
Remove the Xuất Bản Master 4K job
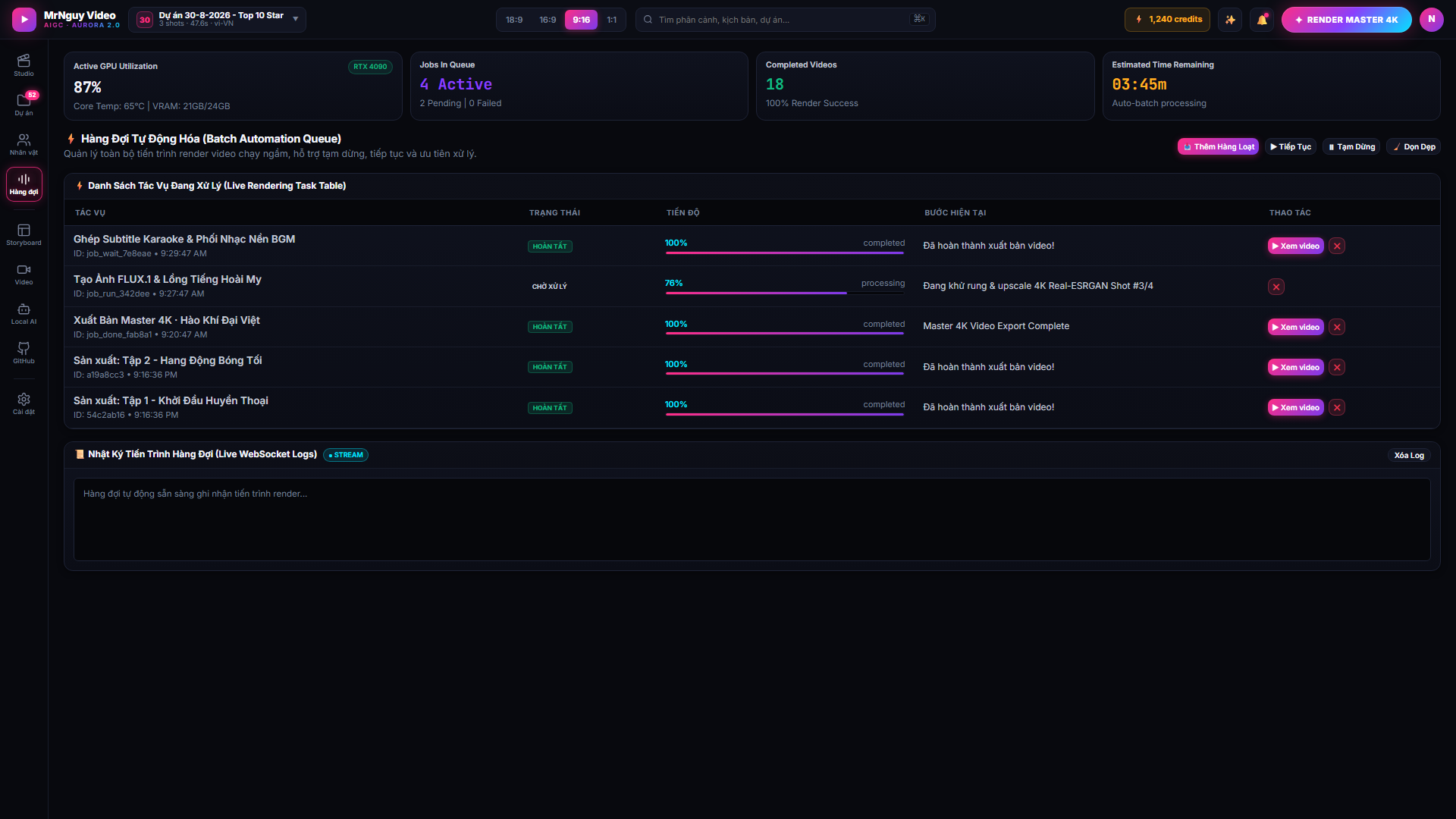pyautogui.click(x=1337, y=327)
